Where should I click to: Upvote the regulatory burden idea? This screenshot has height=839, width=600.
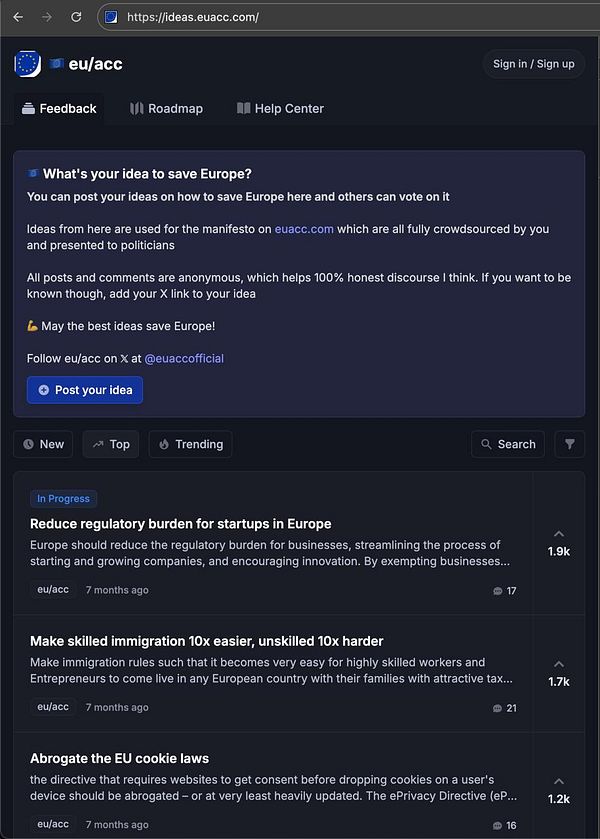click(x=559, y=537)
